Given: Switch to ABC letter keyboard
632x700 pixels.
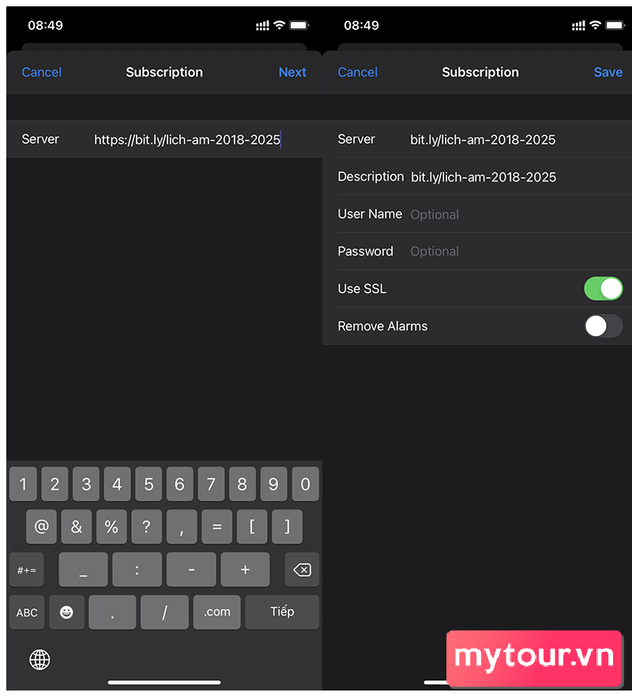Looking at the screenshot, I should [x=27, y=612].
